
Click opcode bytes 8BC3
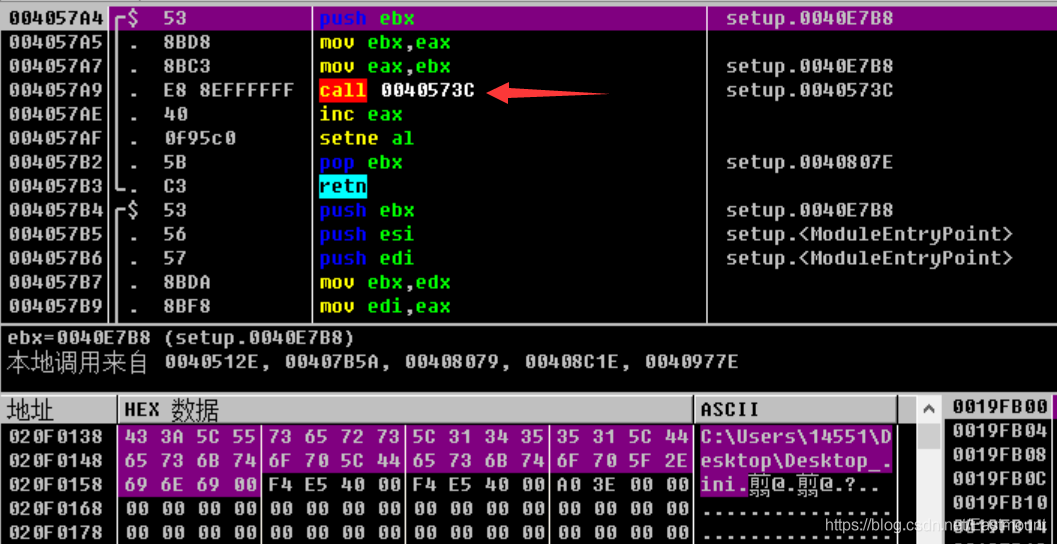[x=187, y=67]
